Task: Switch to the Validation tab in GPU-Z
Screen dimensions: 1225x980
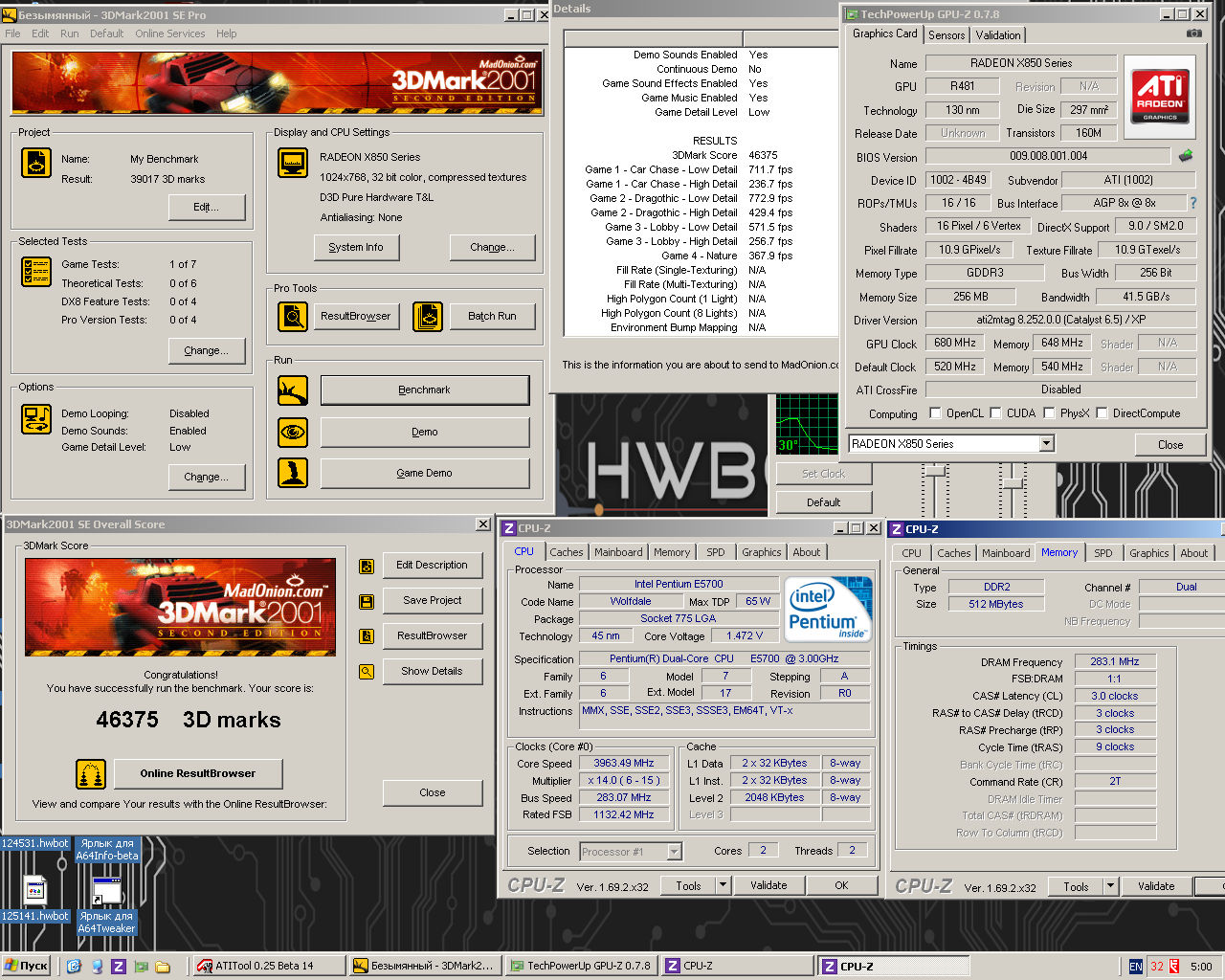Action: tap(998, 35)
